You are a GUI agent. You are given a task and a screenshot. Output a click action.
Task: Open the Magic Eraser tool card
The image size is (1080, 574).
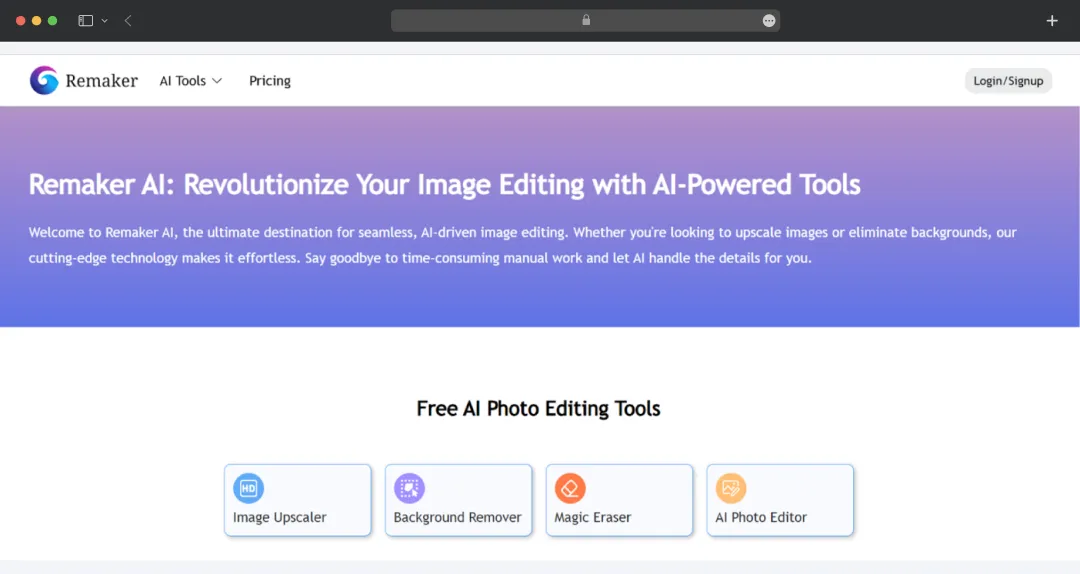(619, 500)
